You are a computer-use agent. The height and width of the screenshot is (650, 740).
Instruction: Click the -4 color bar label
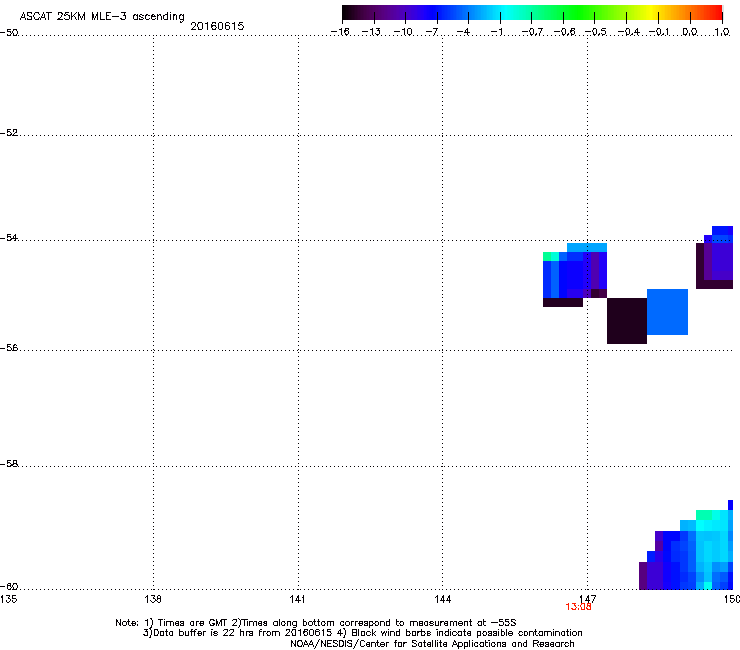[x=463, y=32]
